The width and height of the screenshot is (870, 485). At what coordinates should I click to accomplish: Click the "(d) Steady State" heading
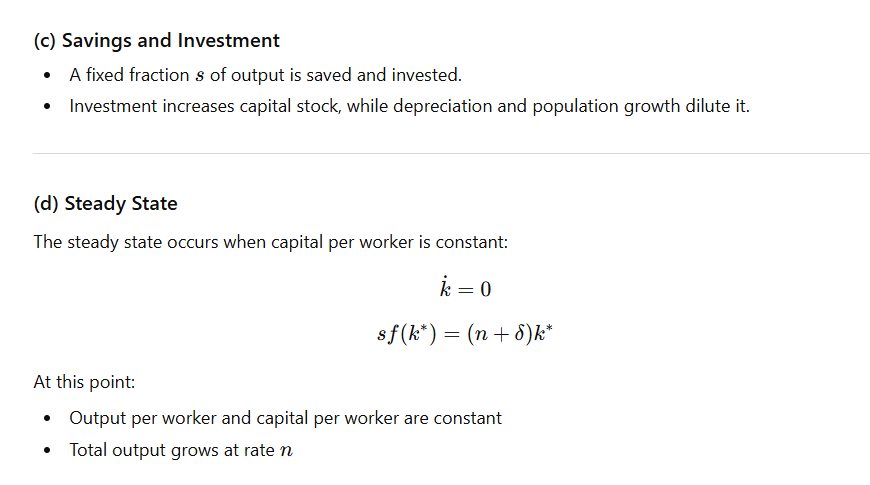[x=105, y=204]
